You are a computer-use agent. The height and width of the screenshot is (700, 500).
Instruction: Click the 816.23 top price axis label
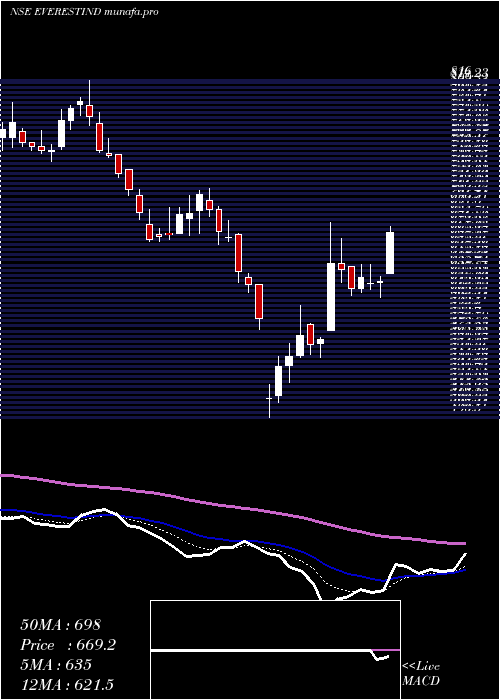coord(470,72)
